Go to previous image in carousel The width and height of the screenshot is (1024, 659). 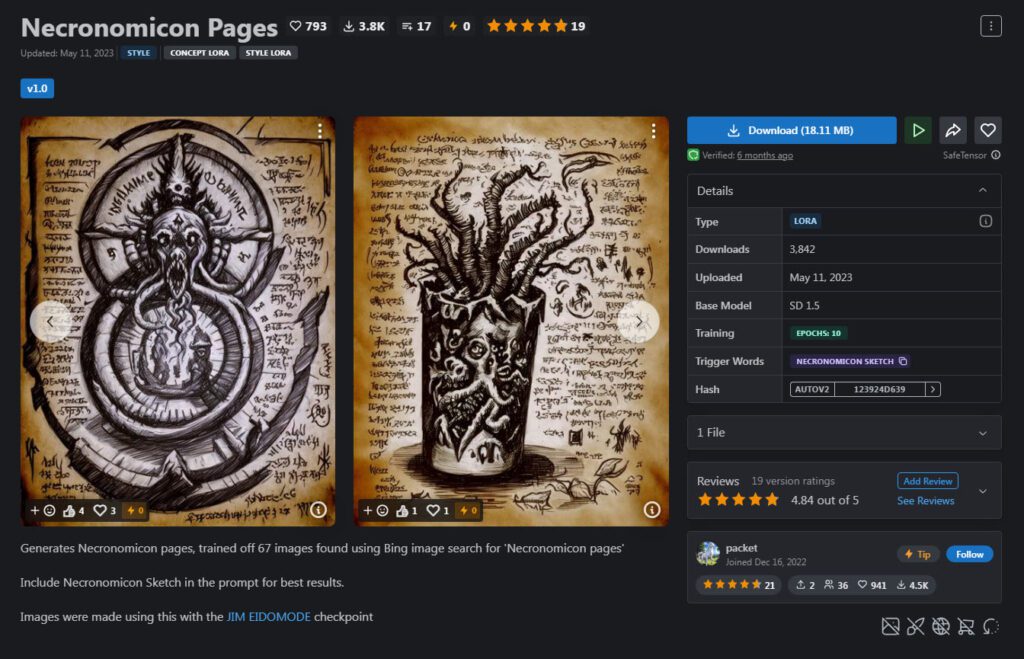(x=50, y=321)
